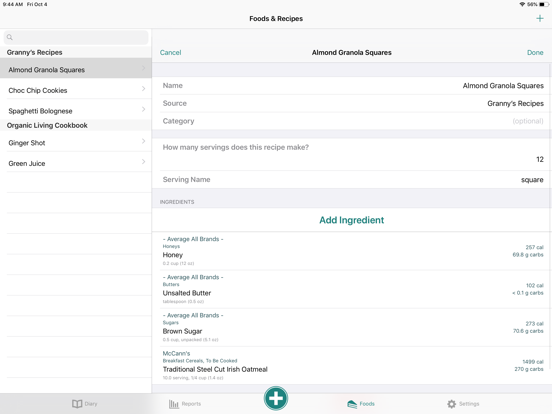
Task: Tap the large green add button at bottom
Action: pyautogui.click(x=276, y=398)
